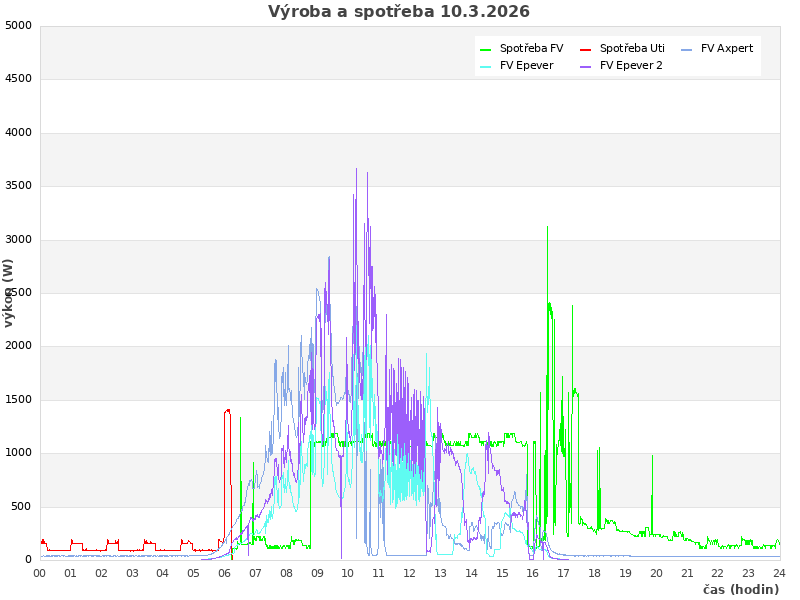Click the blue FV Axpert legend swatch
Screen dimensions: 800x600
pyautogui.click(x=687, y=49)
